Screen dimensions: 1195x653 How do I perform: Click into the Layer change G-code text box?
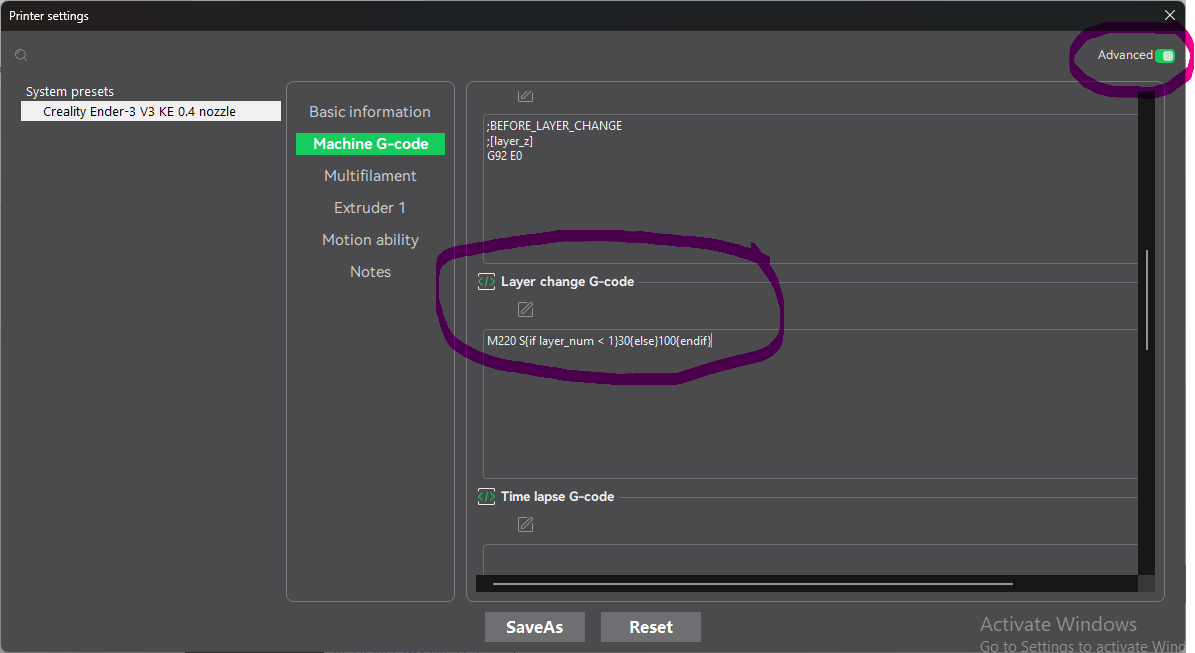(810, 404)
